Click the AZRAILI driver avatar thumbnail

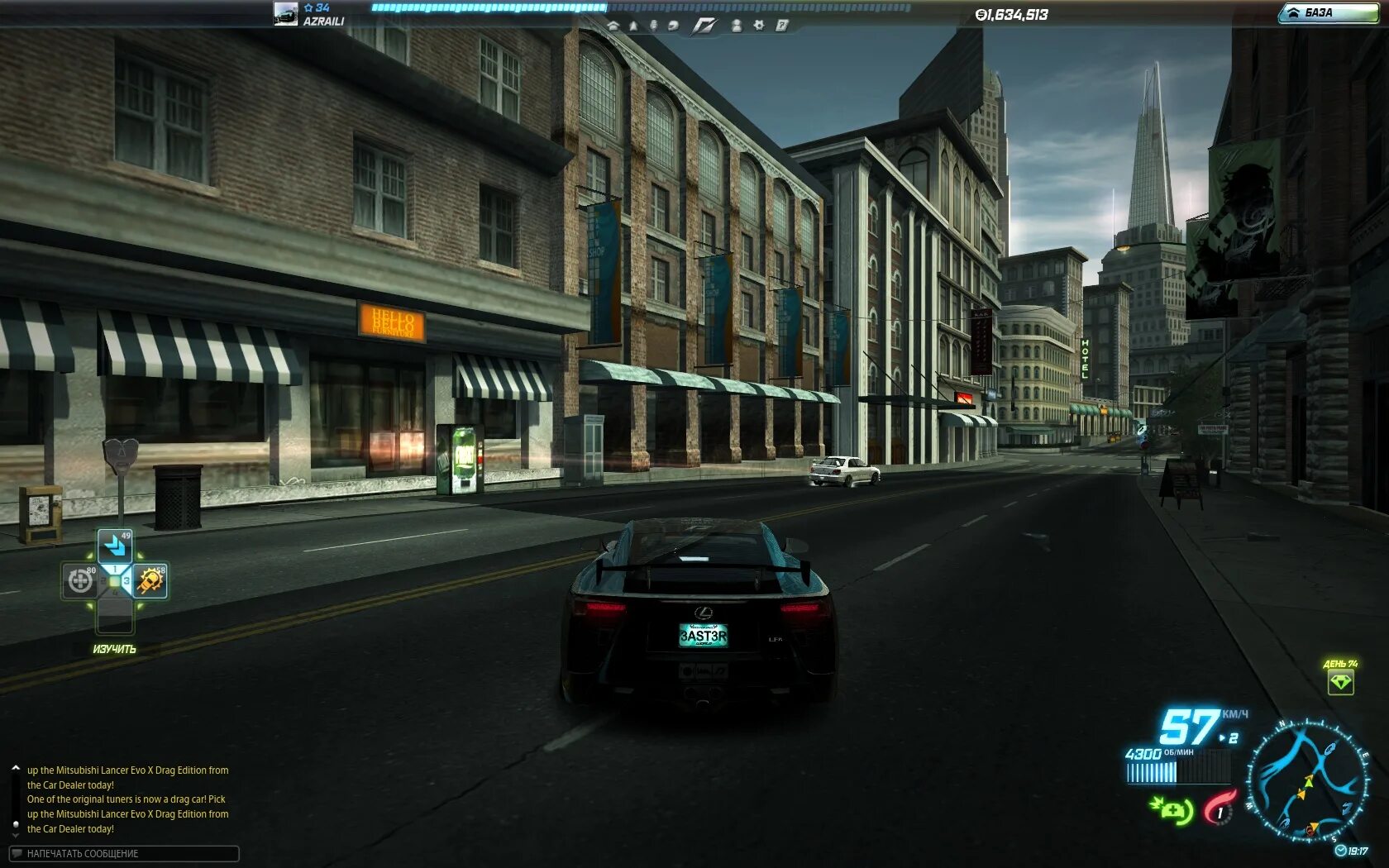click(x=286, y=14)
